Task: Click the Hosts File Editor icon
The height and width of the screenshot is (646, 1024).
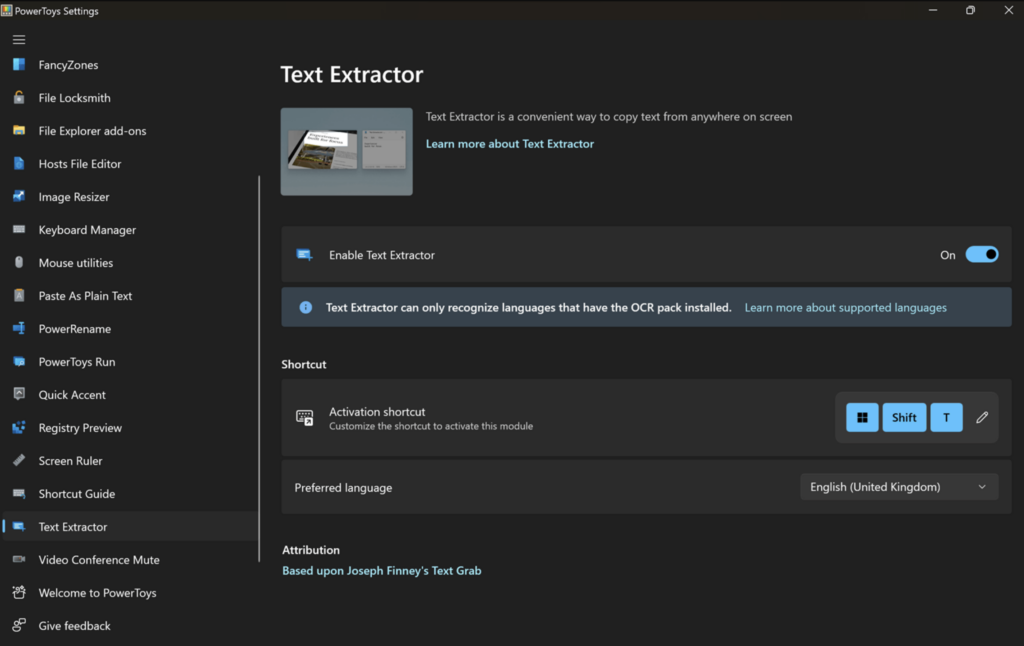Action: coord(19,163)
